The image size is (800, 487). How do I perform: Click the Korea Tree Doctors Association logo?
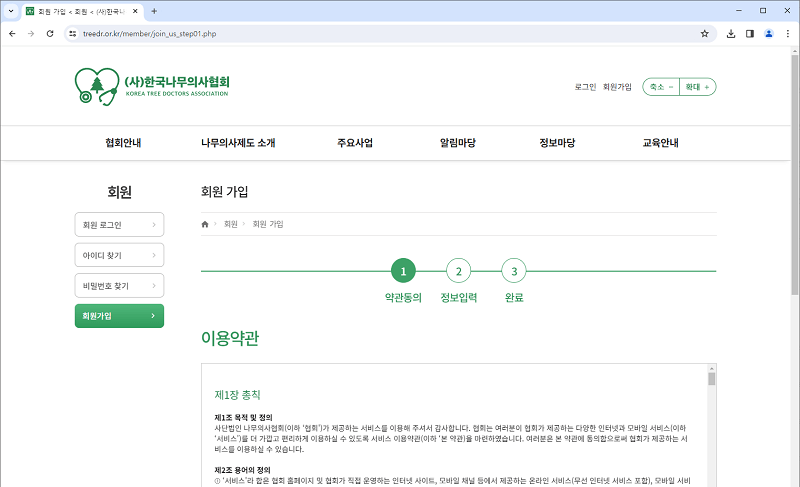[x=152, y=87]
